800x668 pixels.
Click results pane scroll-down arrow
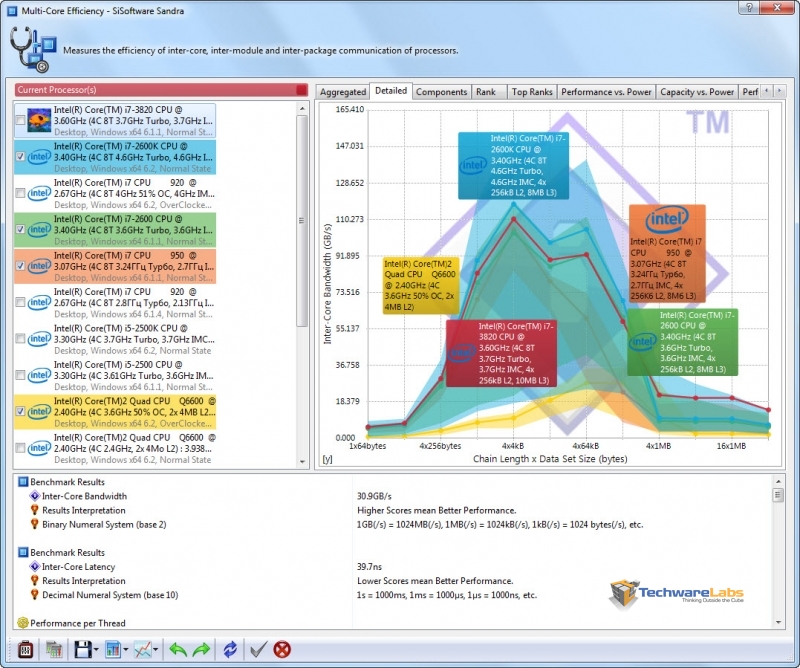tap(778, 622)
